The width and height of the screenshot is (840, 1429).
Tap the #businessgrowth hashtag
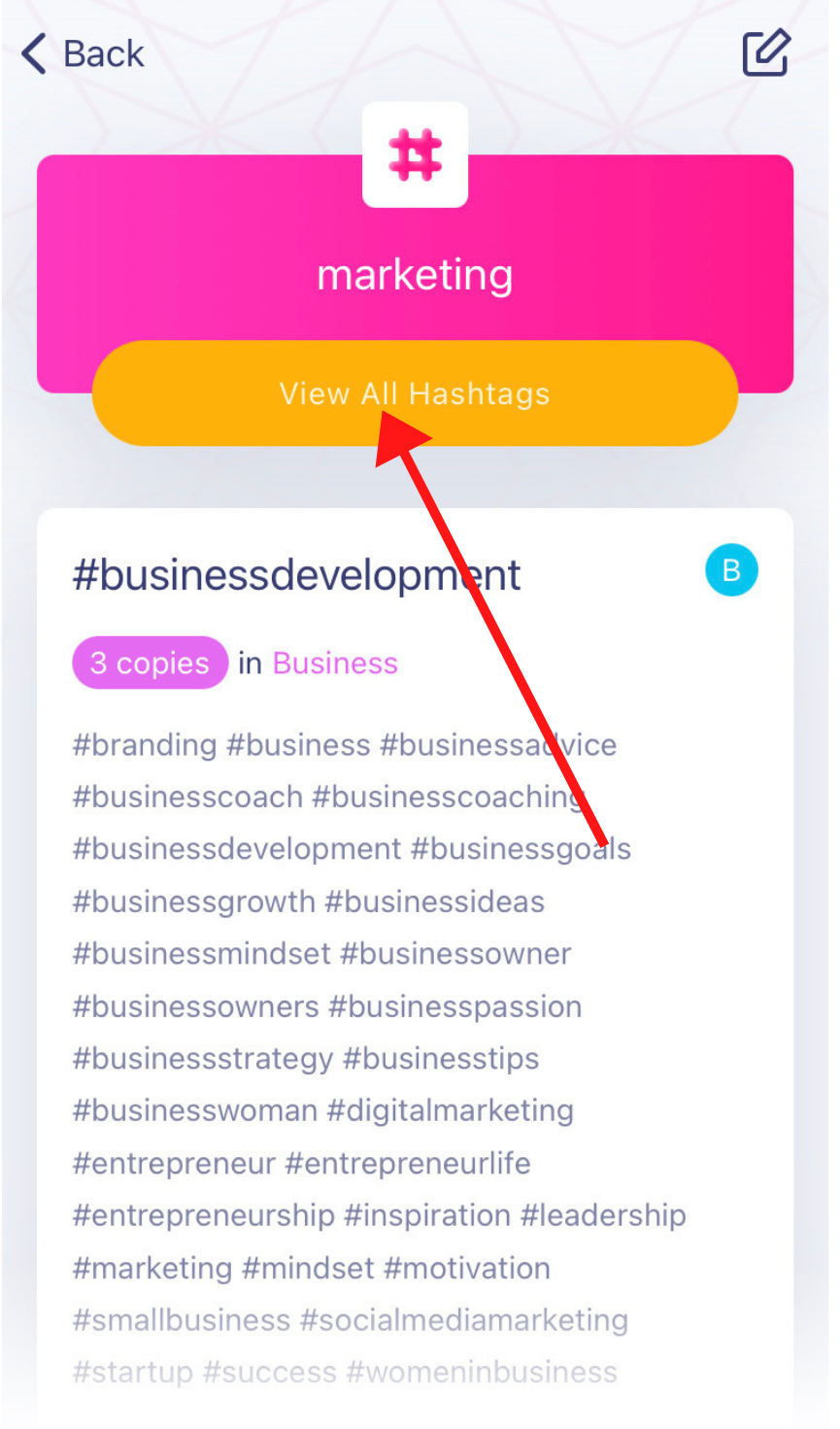194,902
